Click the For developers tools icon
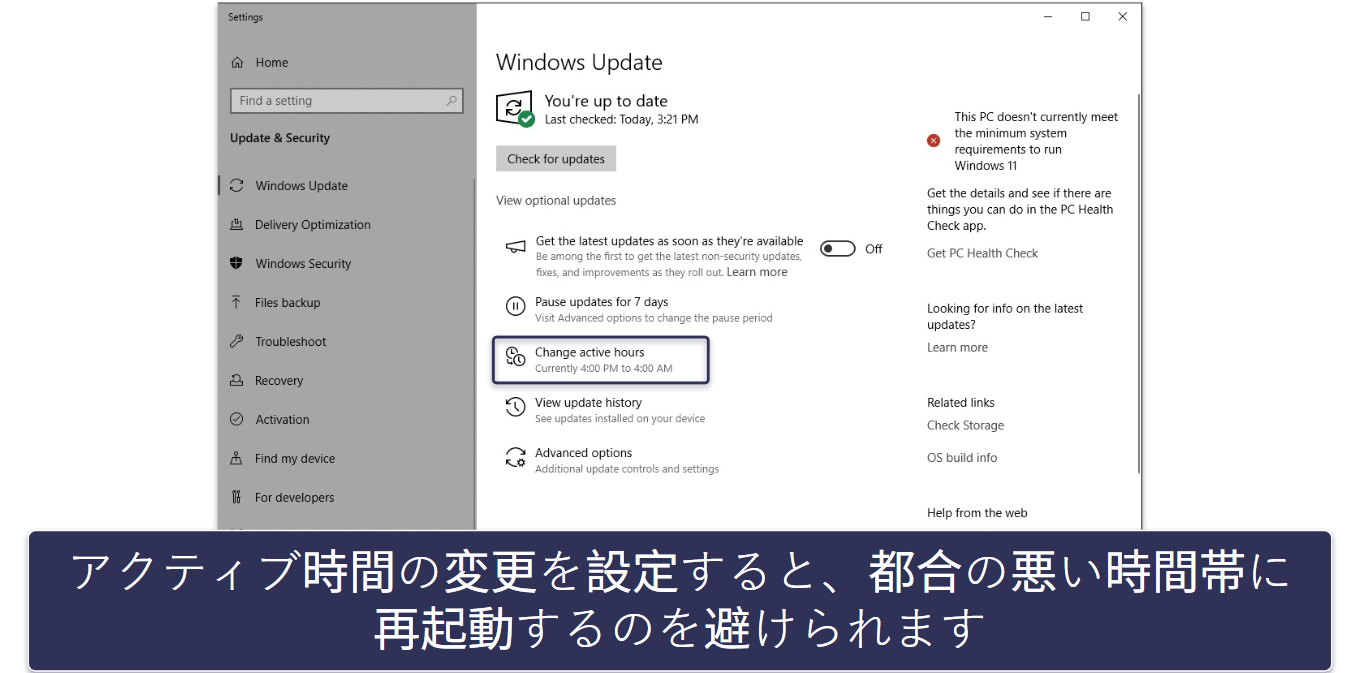 237,498
